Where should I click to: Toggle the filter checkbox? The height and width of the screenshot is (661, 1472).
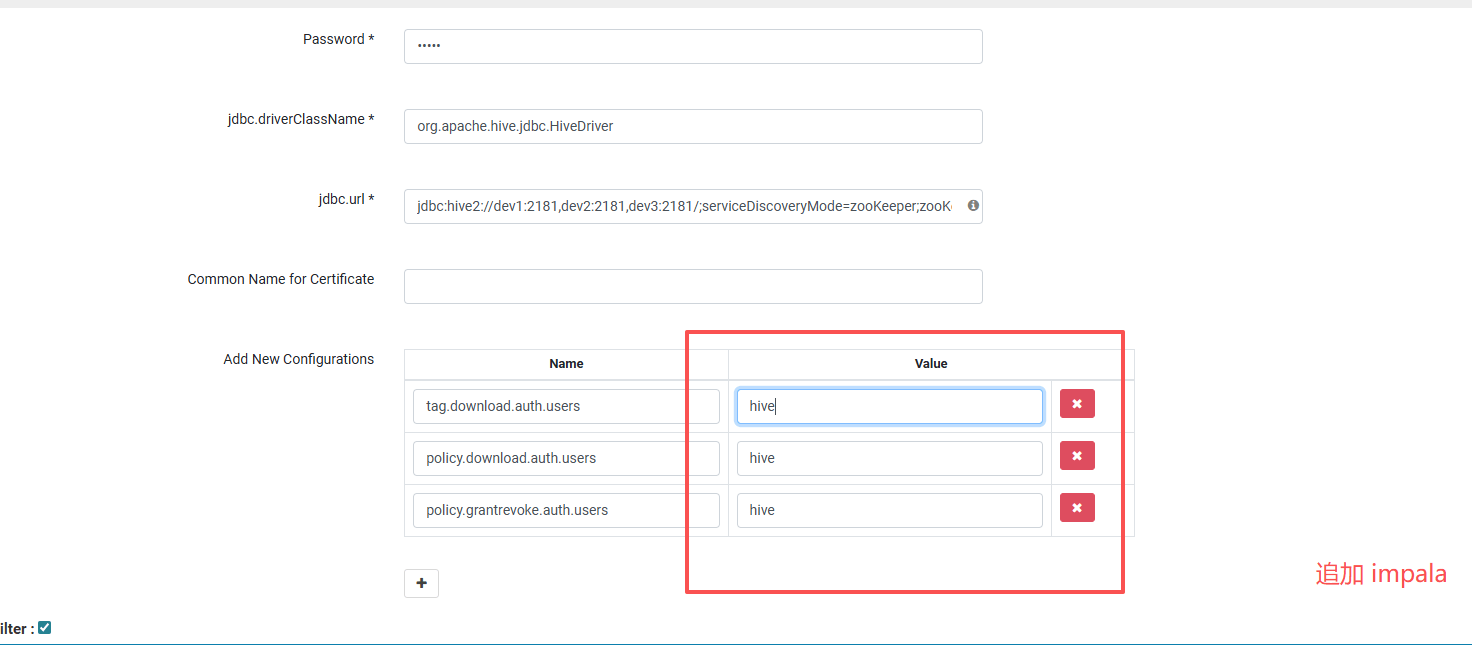click(44, 628)
